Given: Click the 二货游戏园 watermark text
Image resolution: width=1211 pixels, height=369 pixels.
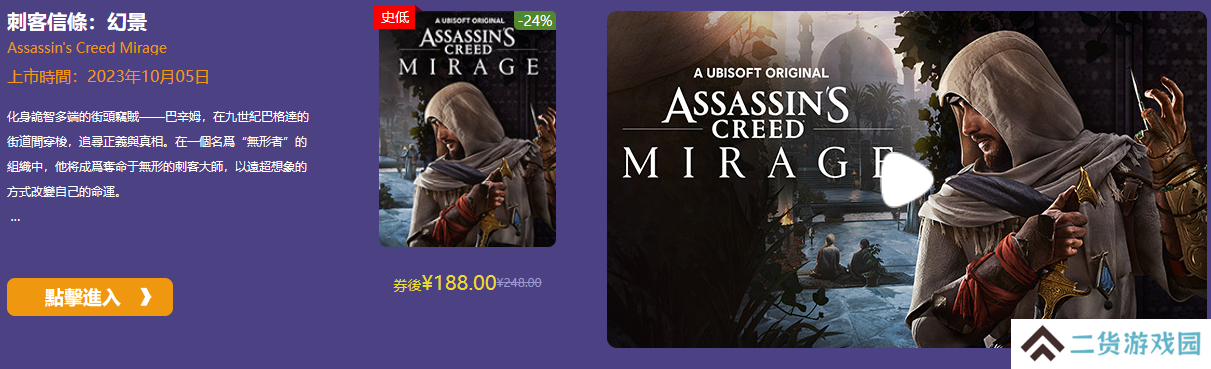Looking at the screenshot, I should (1134, 345).
